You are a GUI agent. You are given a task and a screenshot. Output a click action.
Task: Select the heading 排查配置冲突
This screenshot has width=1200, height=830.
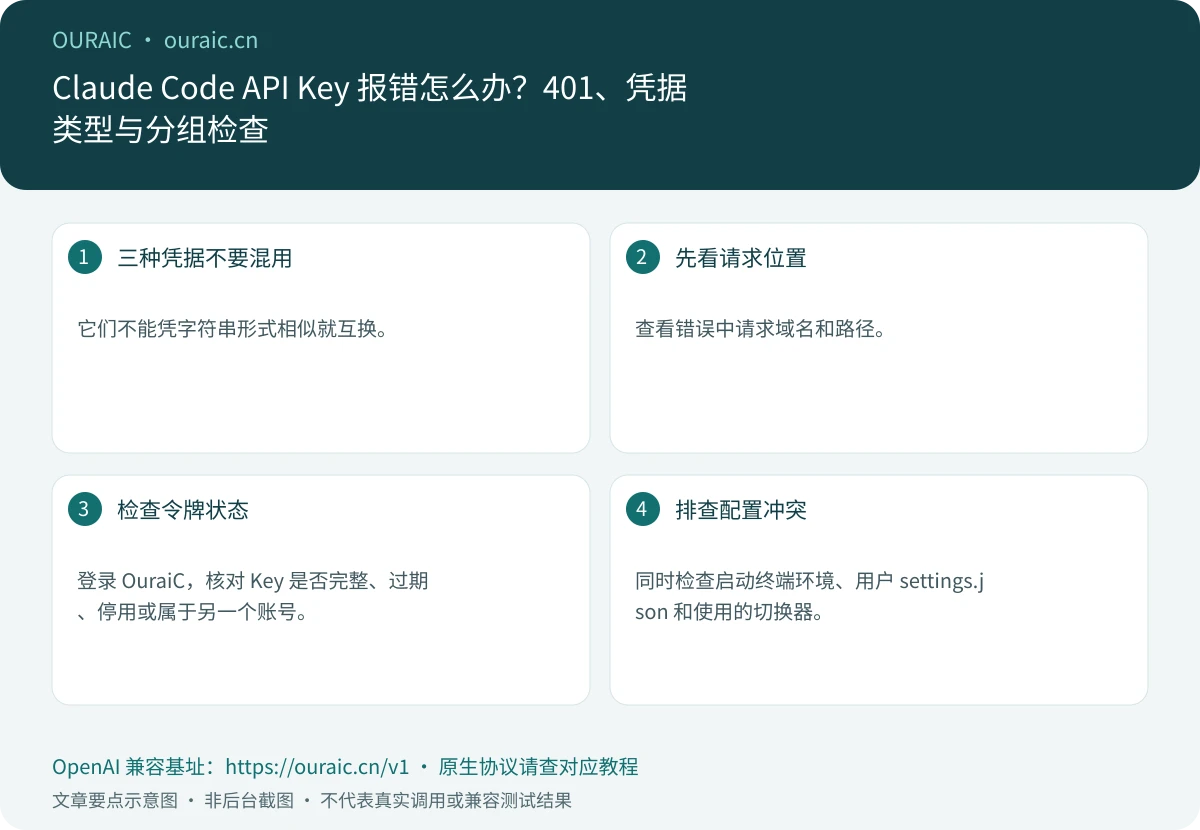741,510
